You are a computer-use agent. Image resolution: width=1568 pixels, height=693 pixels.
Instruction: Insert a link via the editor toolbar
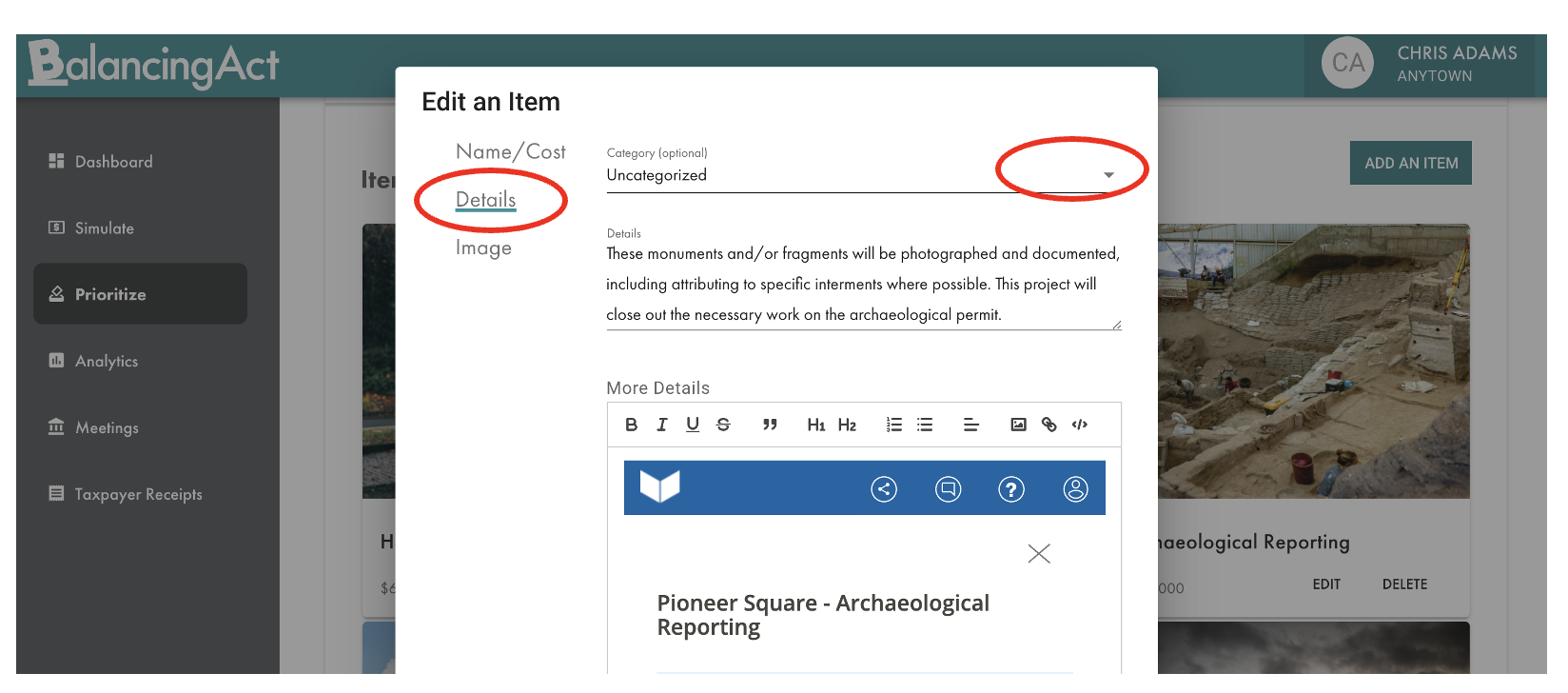[x=1049, y=425]
